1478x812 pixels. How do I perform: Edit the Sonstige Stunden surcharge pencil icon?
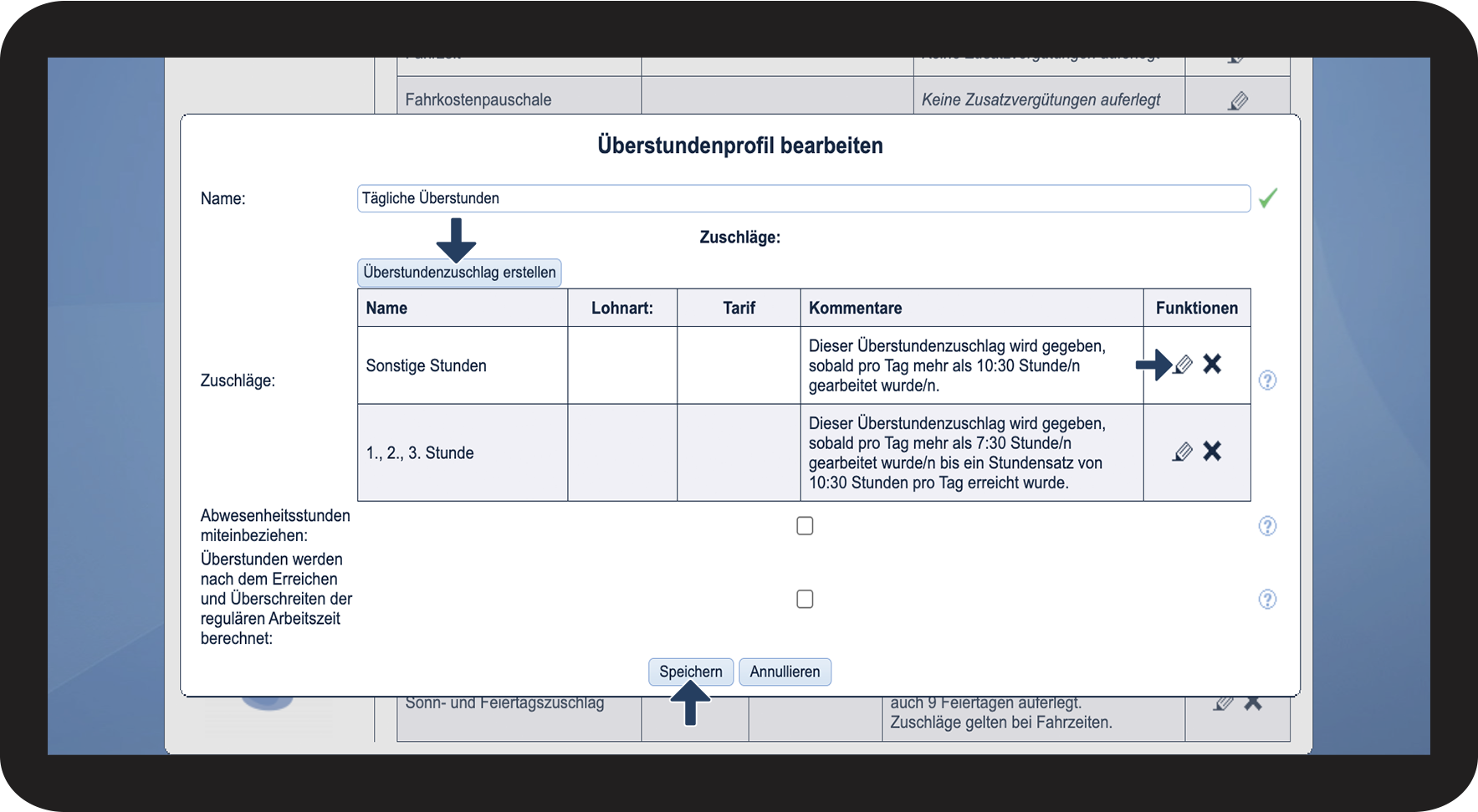coord(1183,365)
